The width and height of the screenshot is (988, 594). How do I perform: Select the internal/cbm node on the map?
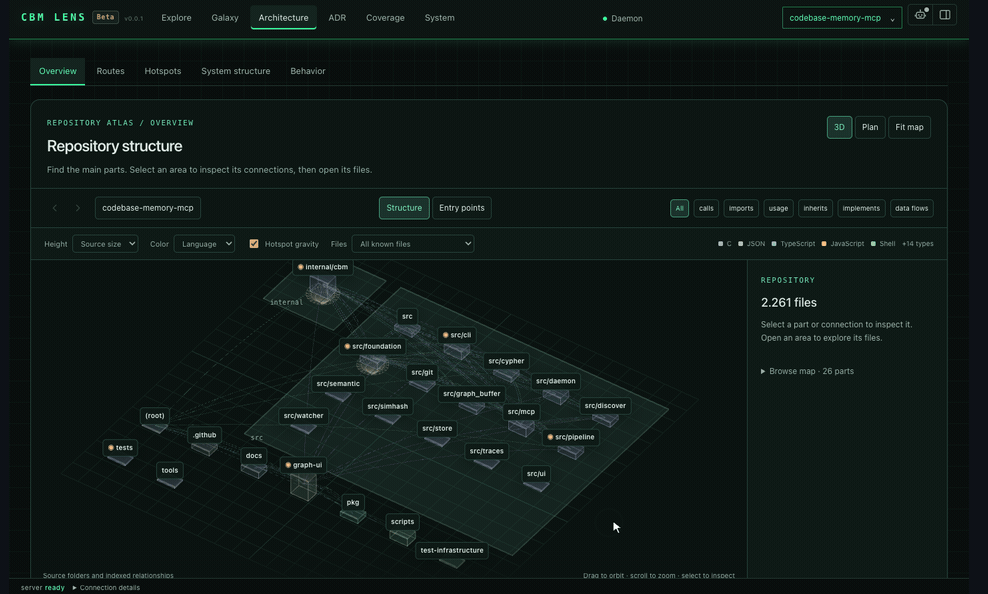point(323,267)
